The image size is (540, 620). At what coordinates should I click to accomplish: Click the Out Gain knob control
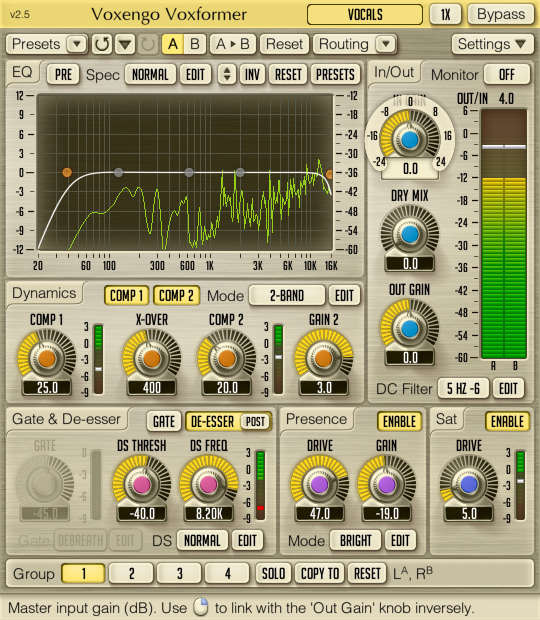pos(410,329)
